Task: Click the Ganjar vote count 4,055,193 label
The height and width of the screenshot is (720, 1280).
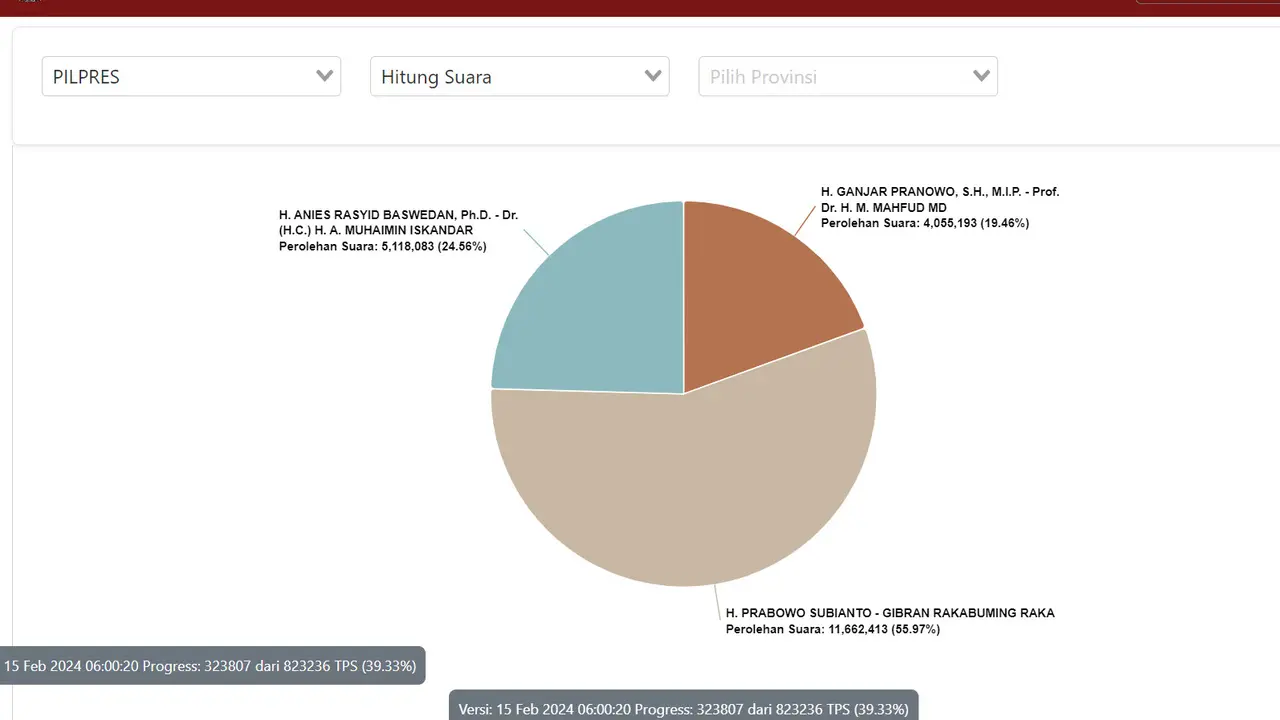Action: point(925,223)
